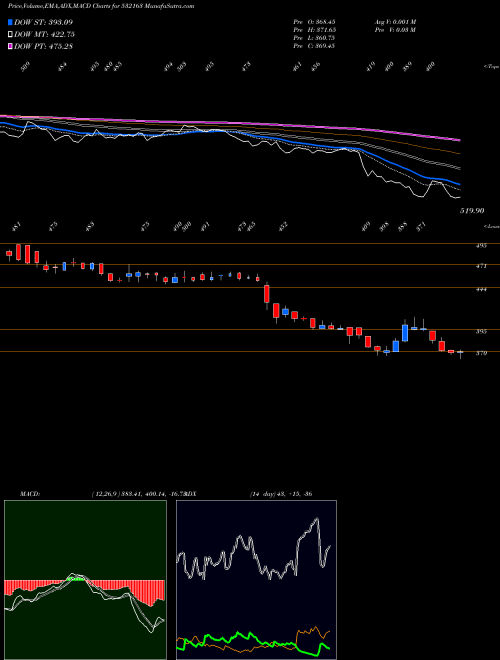The height and width of the screenshot is (660, 500).
Task: Click the tall blue candlestick near the 395 line
Action: tap(405, 333)
